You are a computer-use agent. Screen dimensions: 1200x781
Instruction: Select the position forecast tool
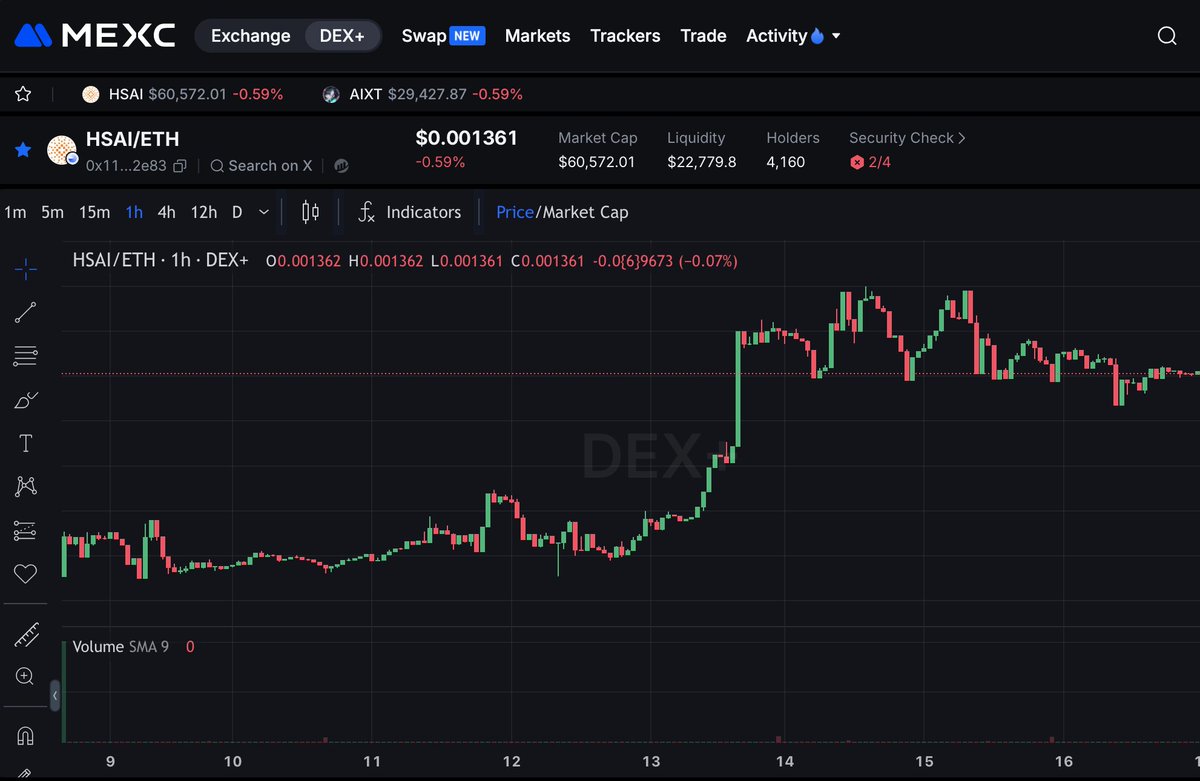click(x=26, y=531)
